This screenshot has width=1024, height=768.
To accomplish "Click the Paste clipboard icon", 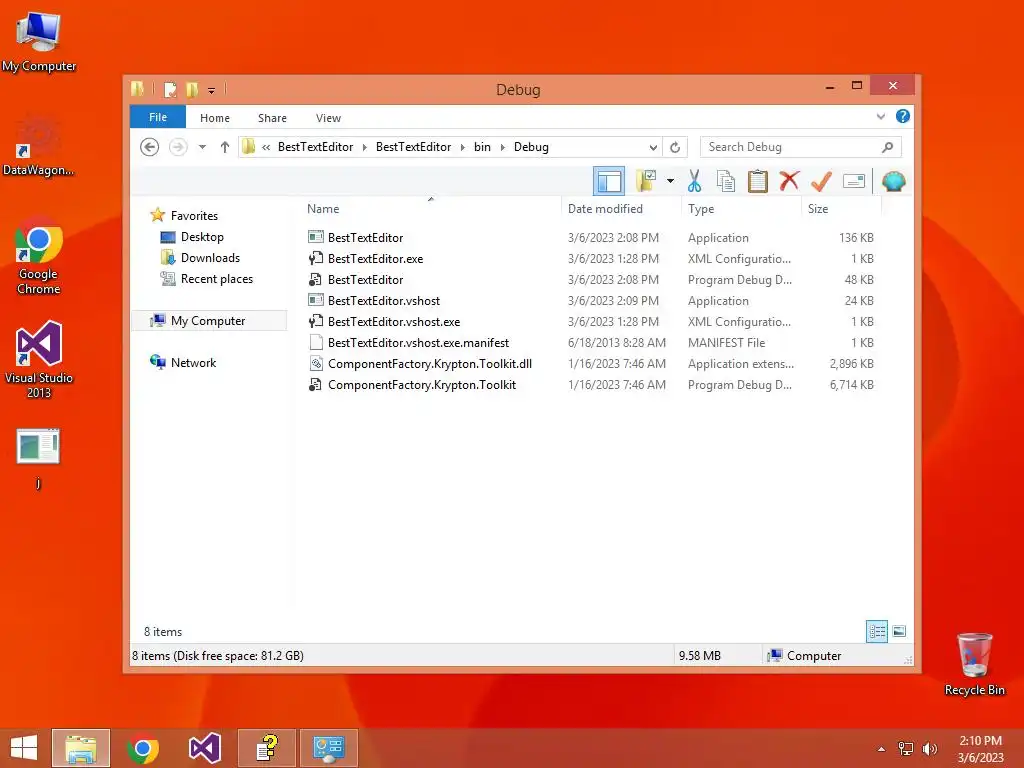I will pyautogui.click(x=758, y=181).
